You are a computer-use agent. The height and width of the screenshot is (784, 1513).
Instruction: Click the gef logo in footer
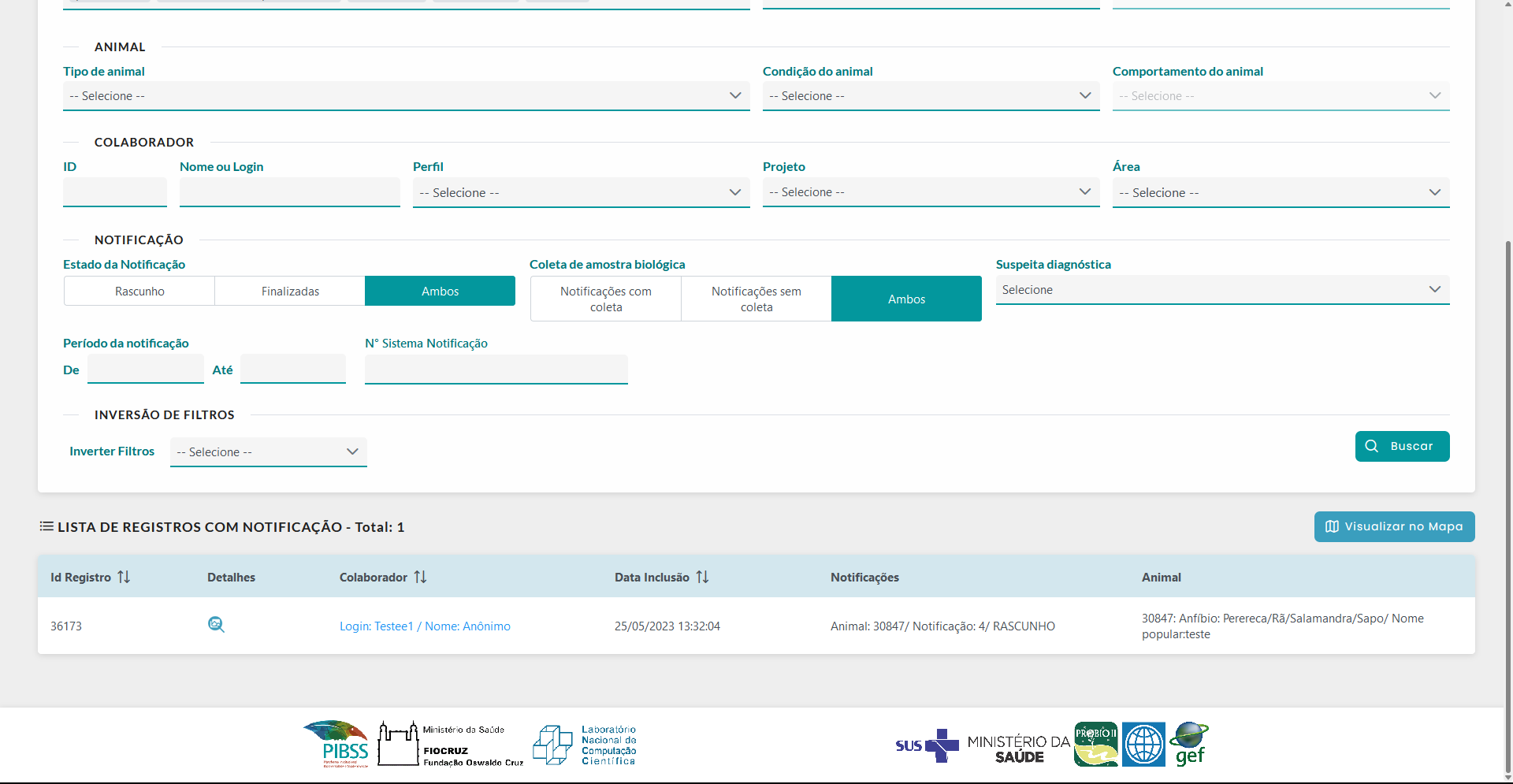coord(1189,744)
